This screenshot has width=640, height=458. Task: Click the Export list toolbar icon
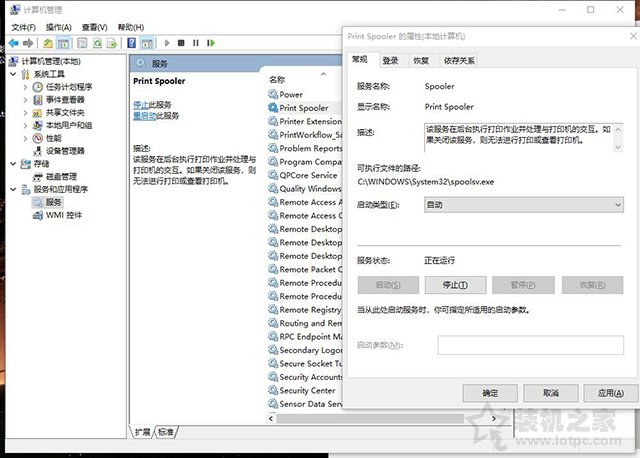point(112,43)
